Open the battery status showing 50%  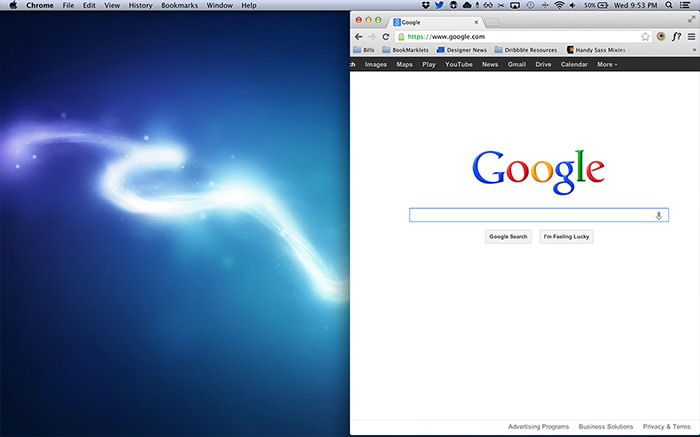(x=596, y=5)
